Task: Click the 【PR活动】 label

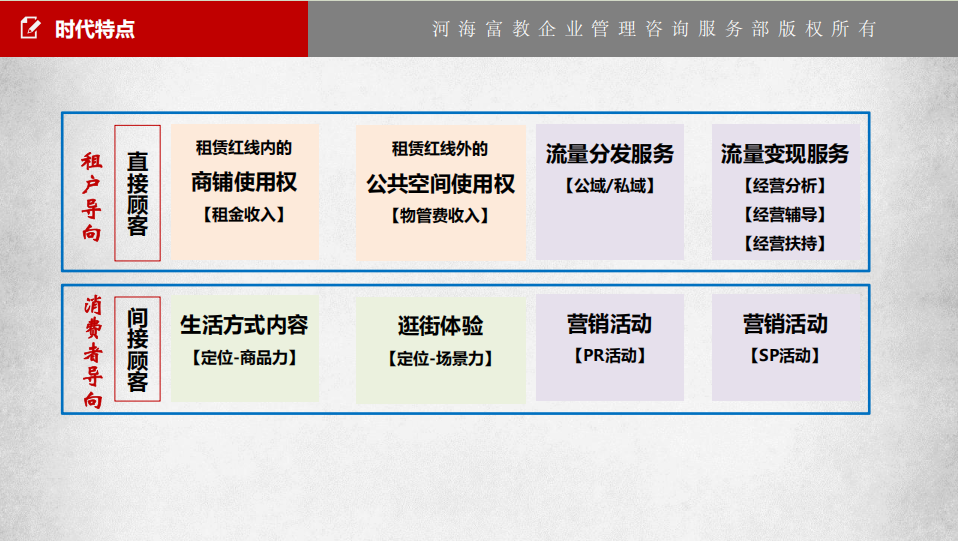Action: pos(610,355)
